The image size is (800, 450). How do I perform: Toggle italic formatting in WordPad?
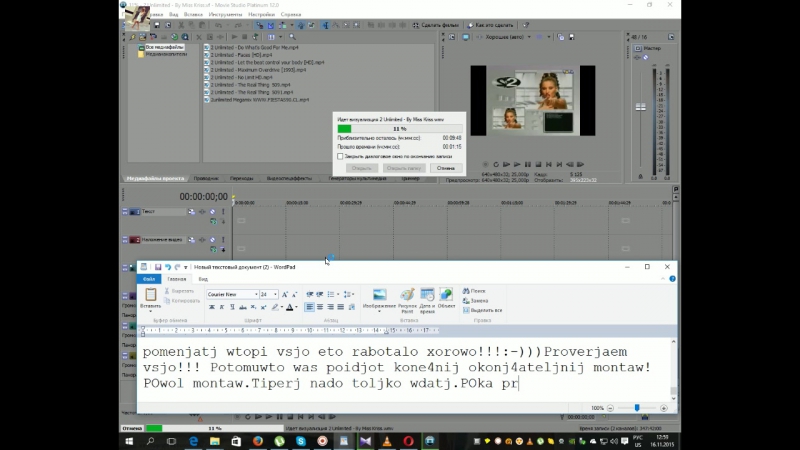pos(222,307)
